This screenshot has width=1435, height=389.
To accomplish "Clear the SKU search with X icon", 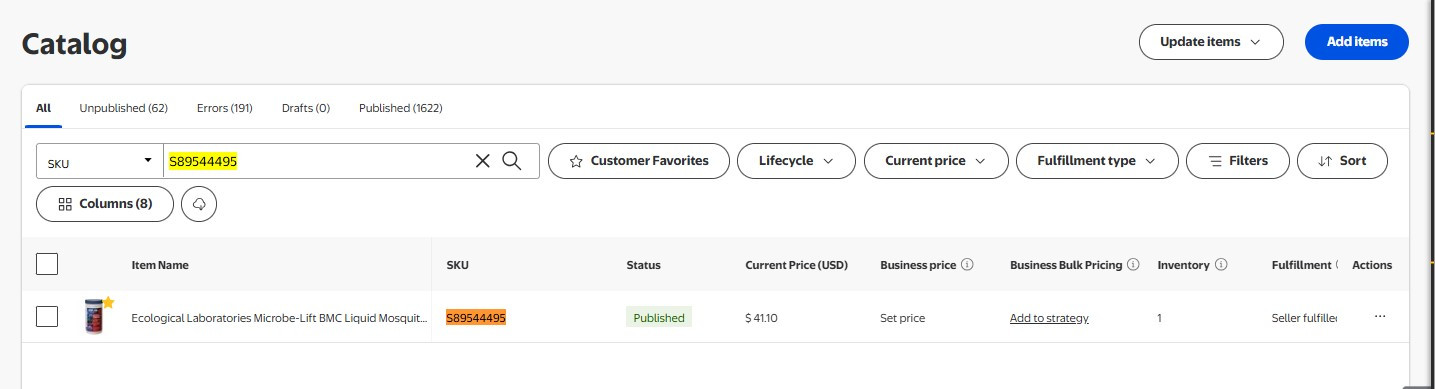I will coord(483,161).
